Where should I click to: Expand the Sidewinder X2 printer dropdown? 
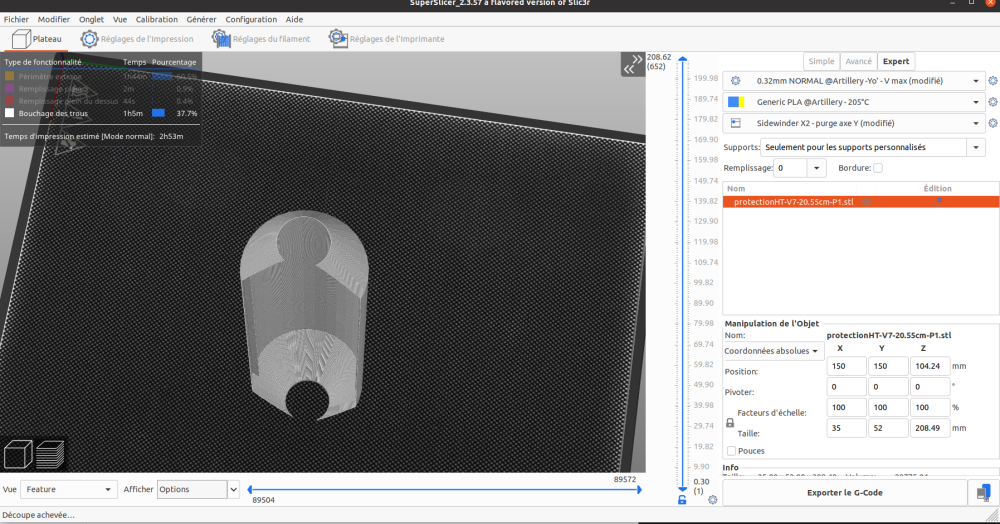[x=975, y=123]
